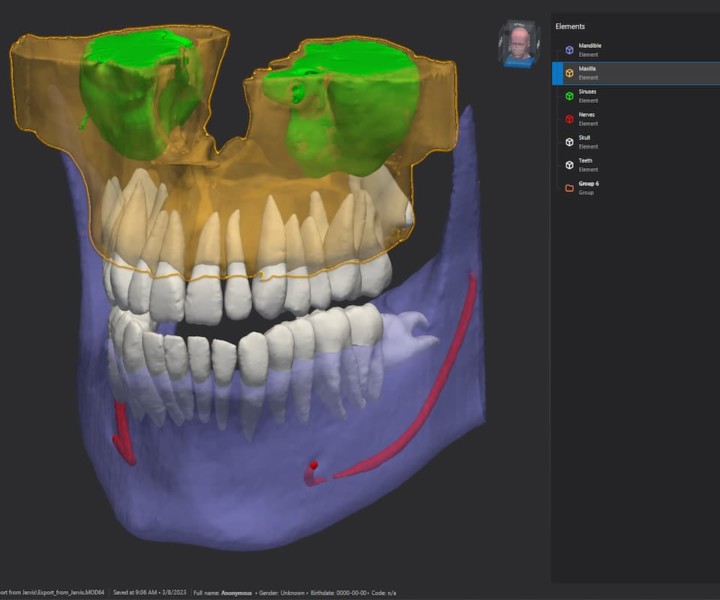This screenshot has width=720, height=600.
Task: Click the orange Maxilla cube icon
Action: [569, 73]
